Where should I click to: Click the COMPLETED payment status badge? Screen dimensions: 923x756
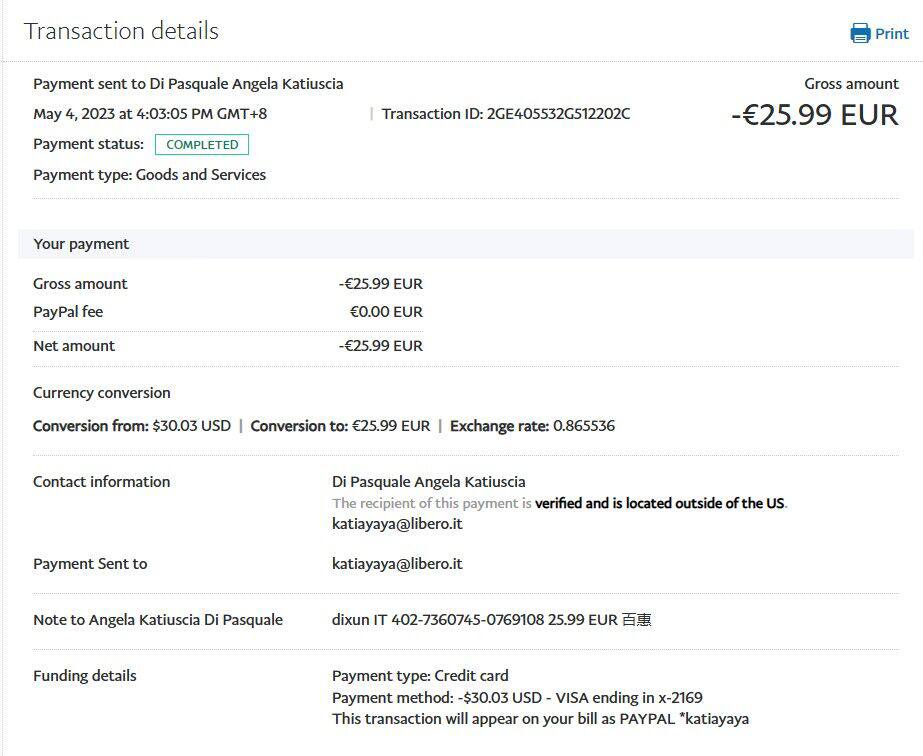(202, 145)
